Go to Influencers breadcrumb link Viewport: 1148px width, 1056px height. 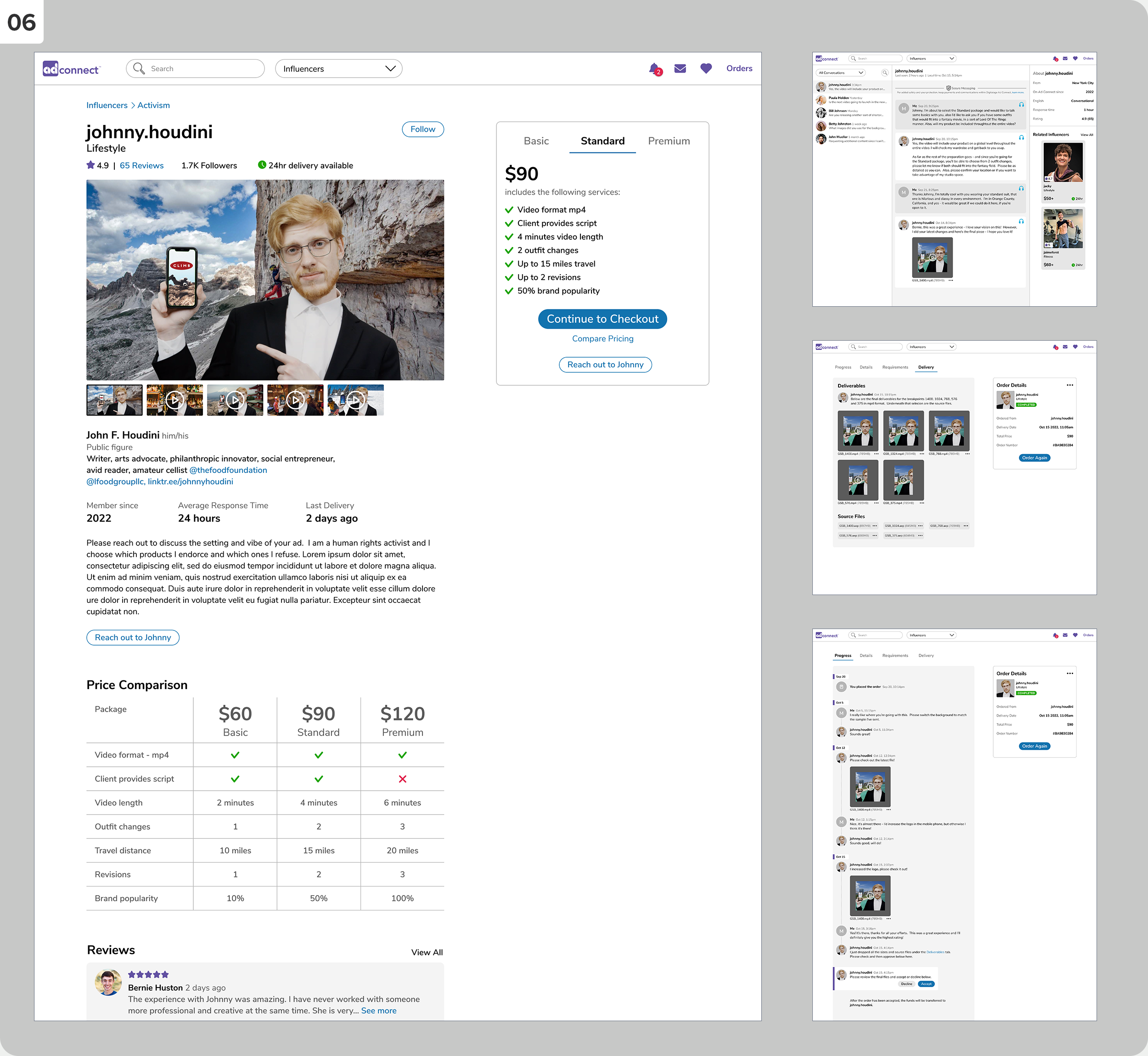tap(107, 105)
